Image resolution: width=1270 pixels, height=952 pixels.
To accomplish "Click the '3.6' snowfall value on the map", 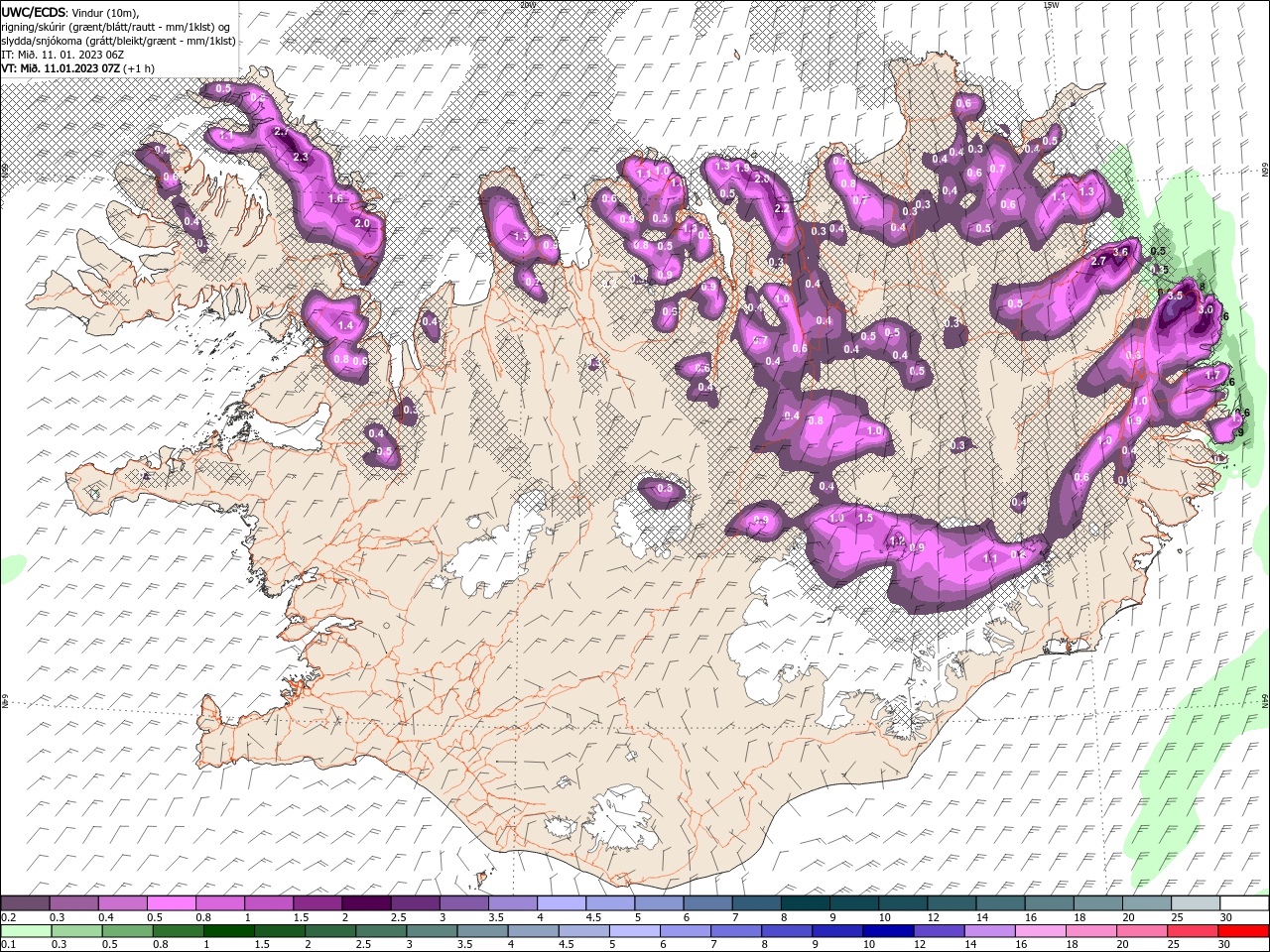I will click(x=1121, y=252).
